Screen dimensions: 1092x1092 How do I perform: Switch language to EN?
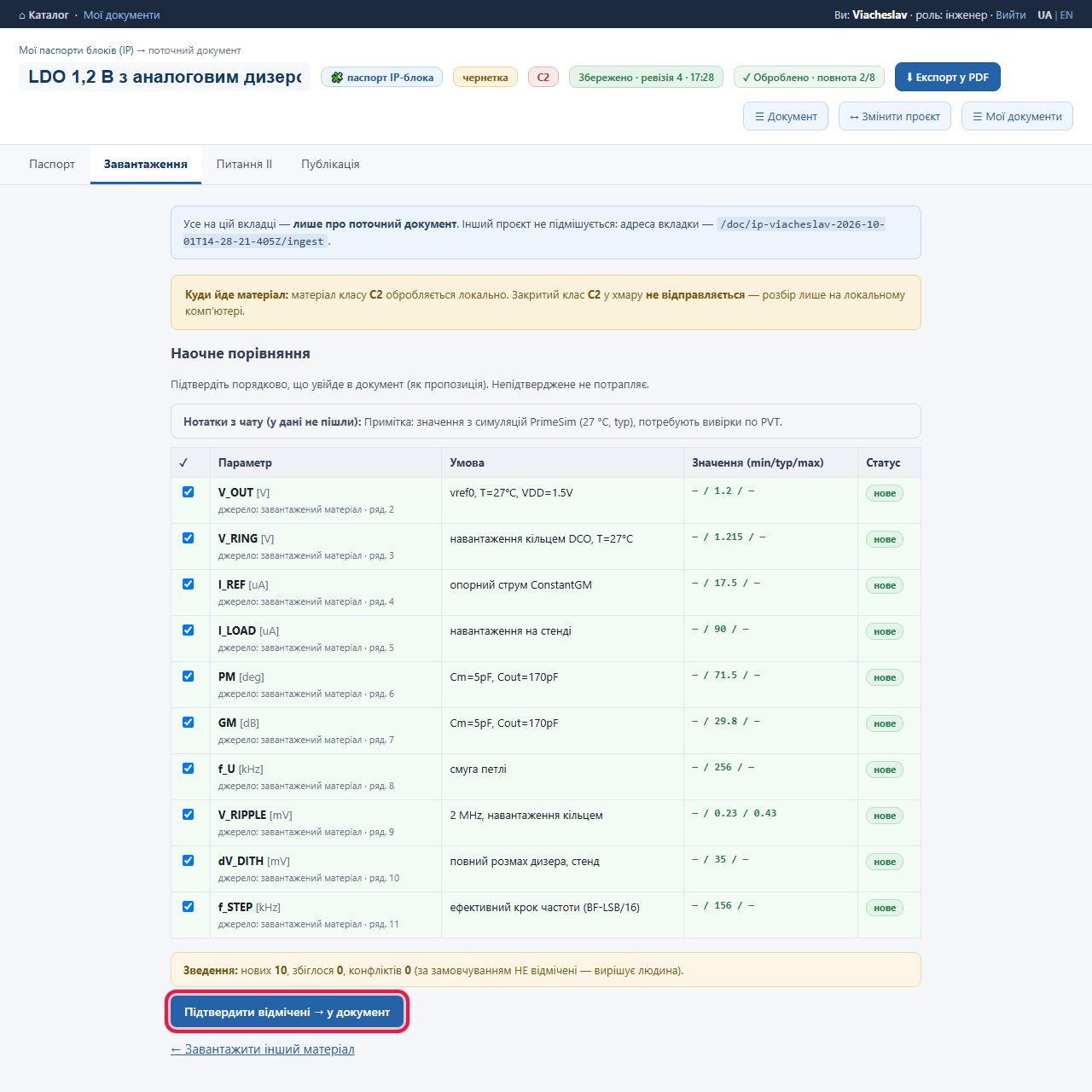click(x=1066, y=15)
